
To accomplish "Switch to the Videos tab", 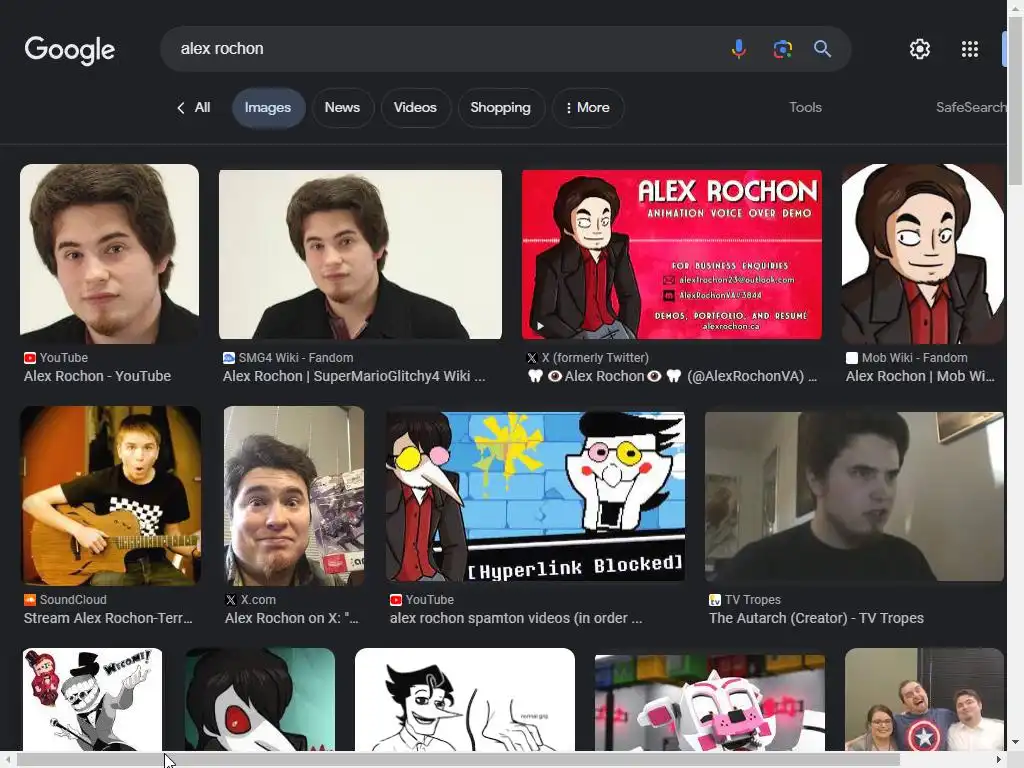I will [415, 108].
